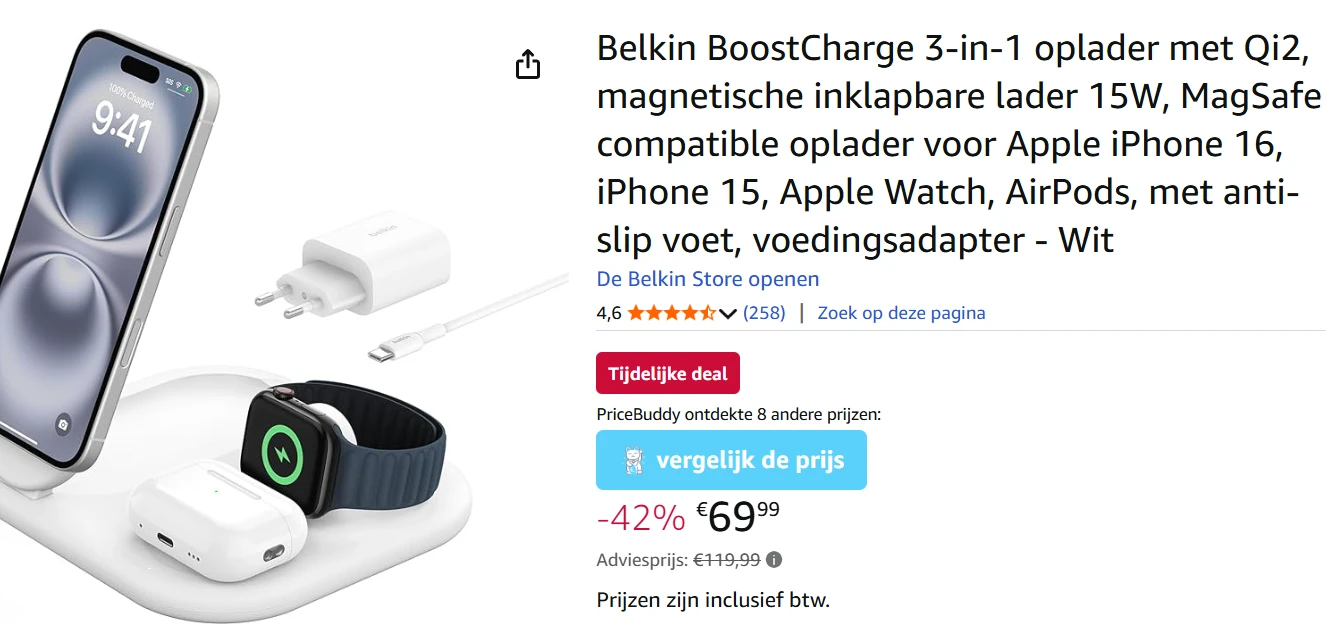Click the red Tijdelijke deal badge
Screen dimensions: 1326x630
click(667, 372)
